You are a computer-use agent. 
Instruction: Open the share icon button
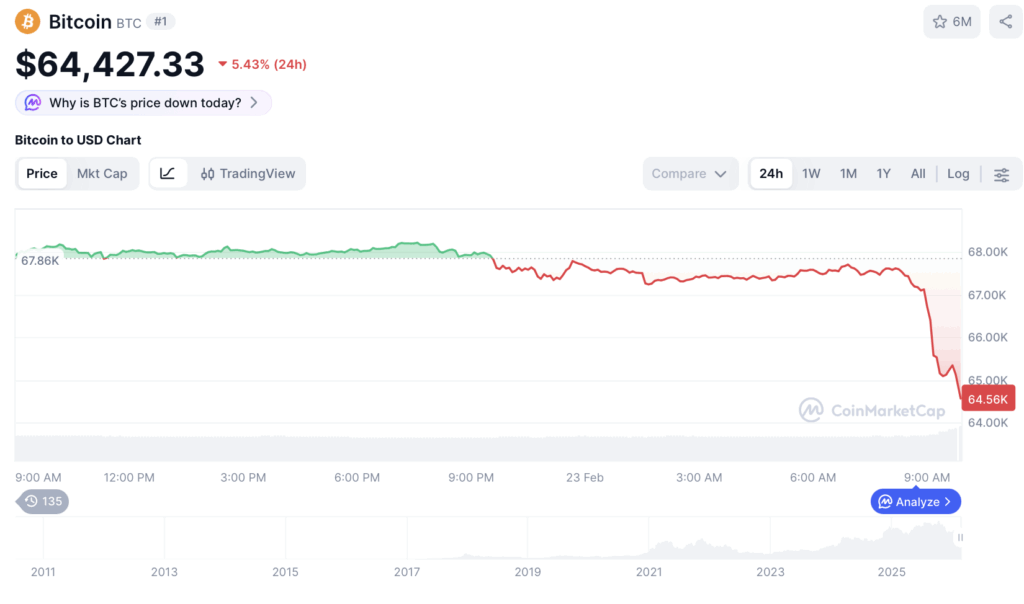click(x=1005, y=22)
